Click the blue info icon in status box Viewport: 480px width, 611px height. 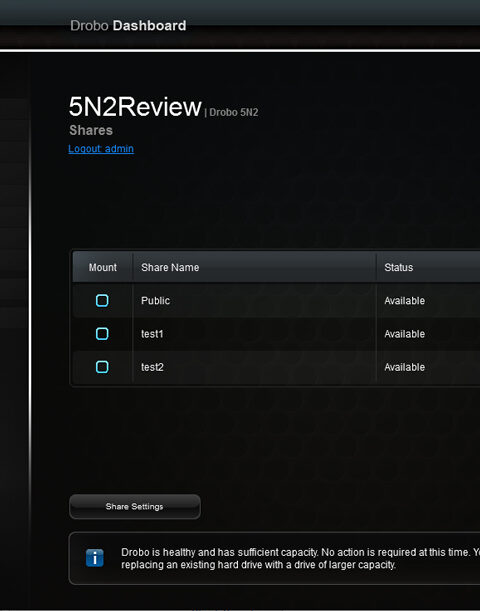click(95, 558)
